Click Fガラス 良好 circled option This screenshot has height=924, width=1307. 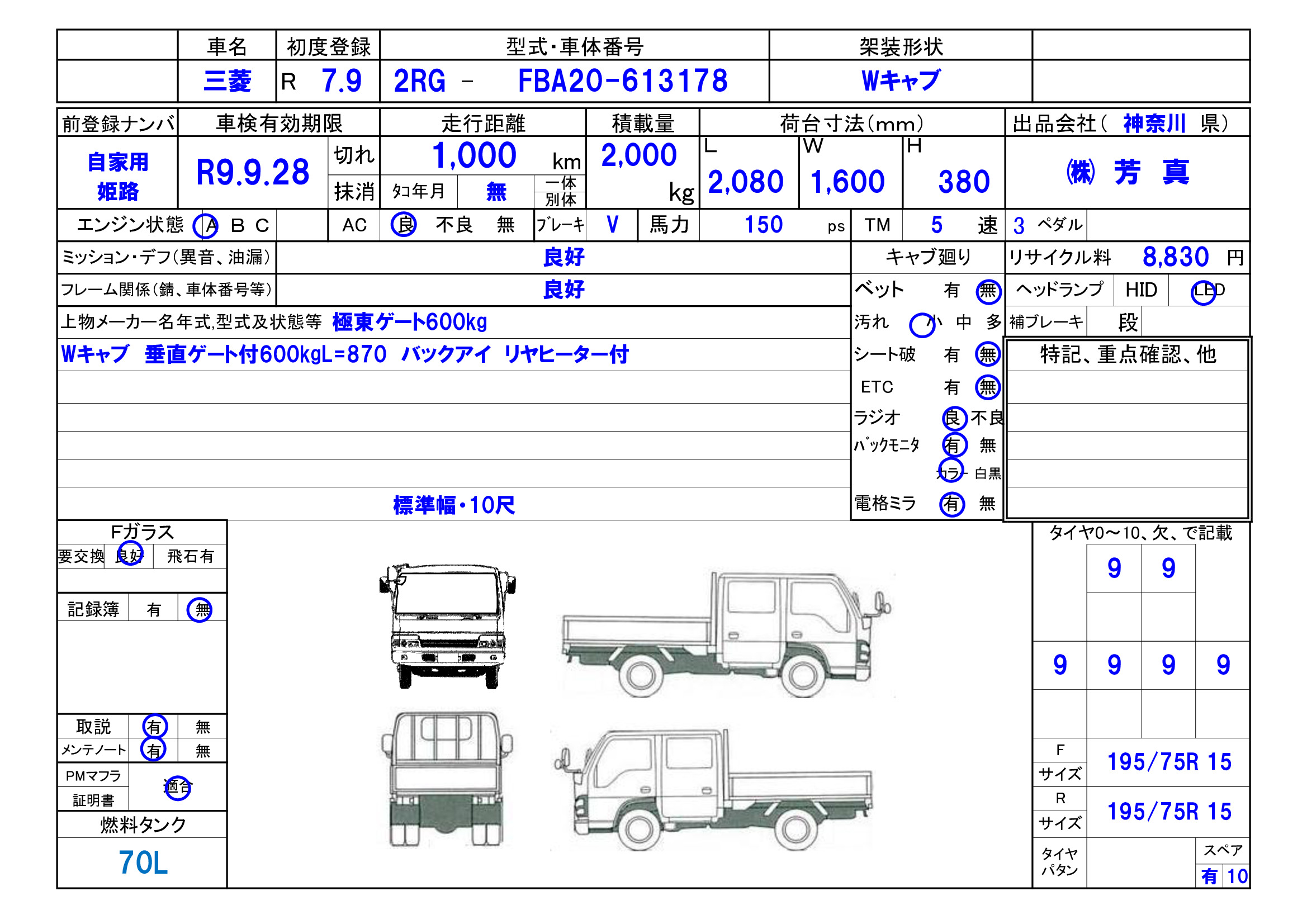tap(130, 556)
